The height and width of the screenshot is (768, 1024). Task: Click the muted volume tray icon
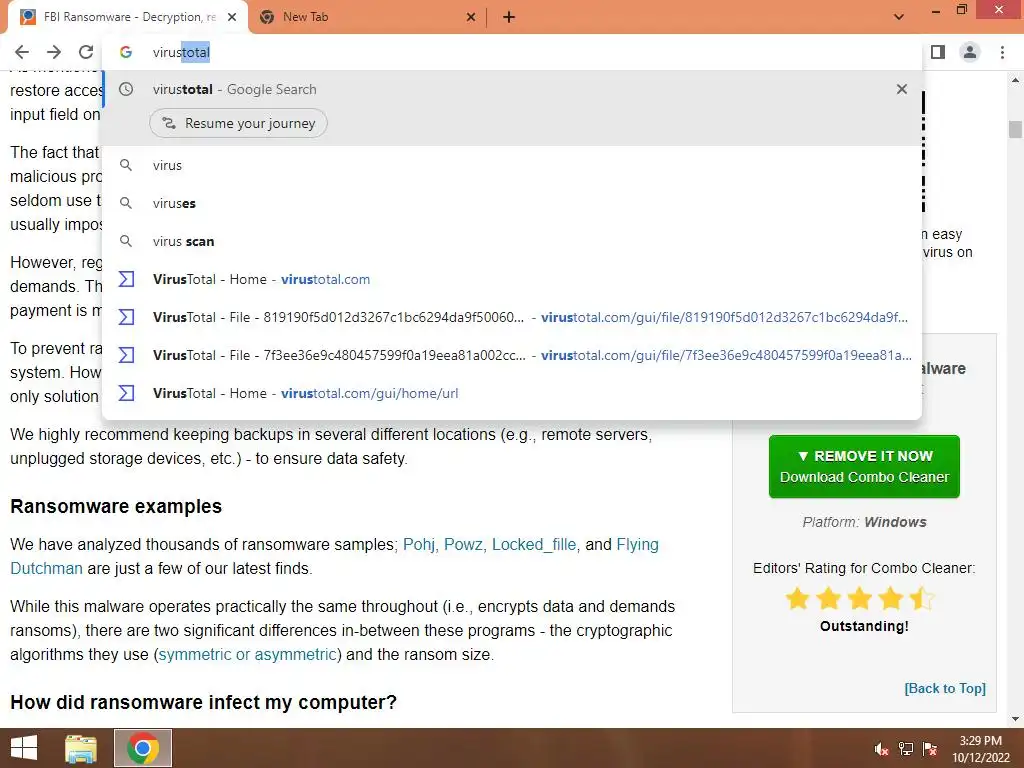point(881,749)
